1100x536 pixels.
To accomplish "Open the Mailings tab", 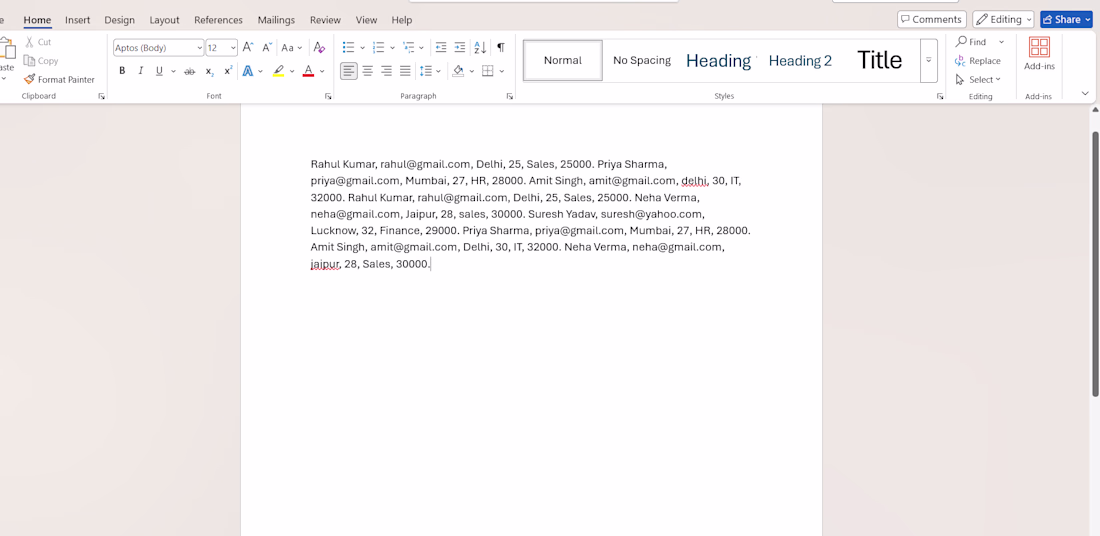I will point(276,20).
